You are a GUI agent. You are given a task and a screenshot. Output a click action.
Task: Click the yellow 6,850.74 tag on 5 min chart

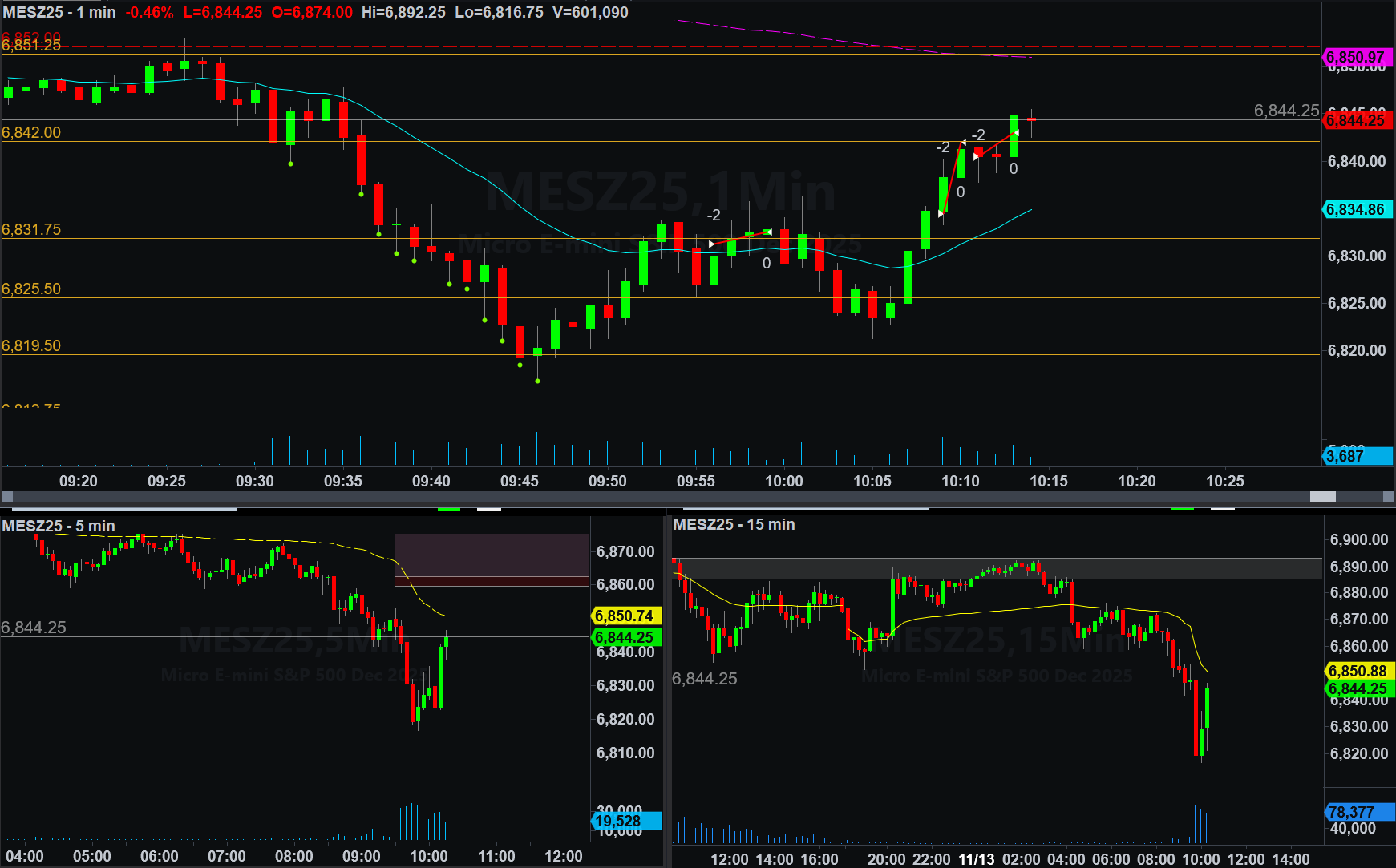[625, 616]
